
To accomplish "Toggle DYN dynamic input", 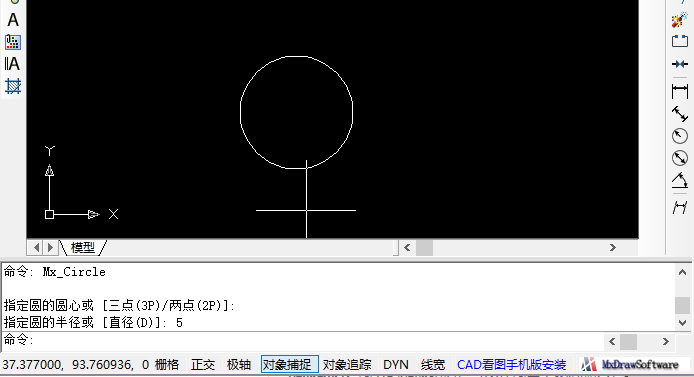I will point(396,365).
